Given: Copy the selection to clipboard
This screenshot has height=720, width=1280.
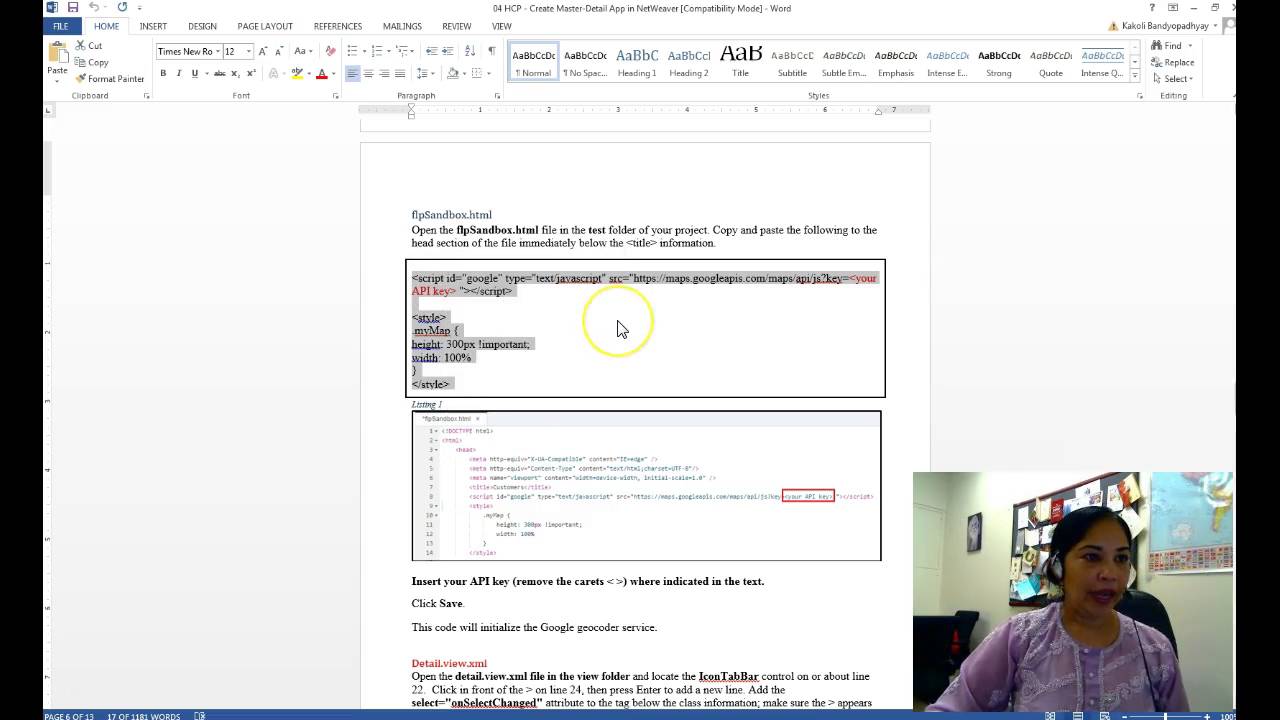Looking at the screenshot, I should coord(91,62).
